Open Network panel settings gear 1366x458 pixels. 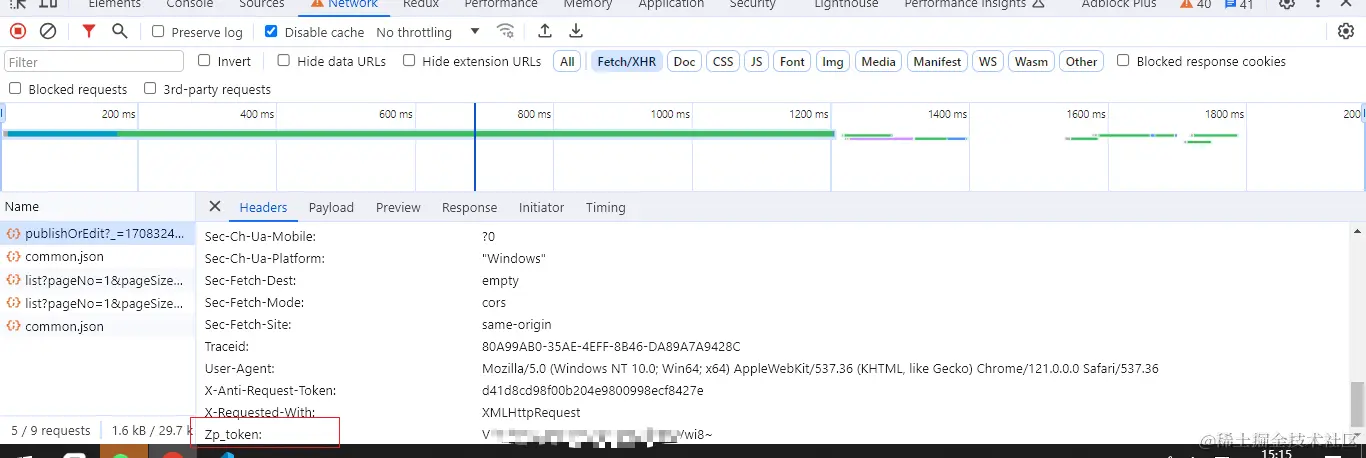click(1346, 32)
